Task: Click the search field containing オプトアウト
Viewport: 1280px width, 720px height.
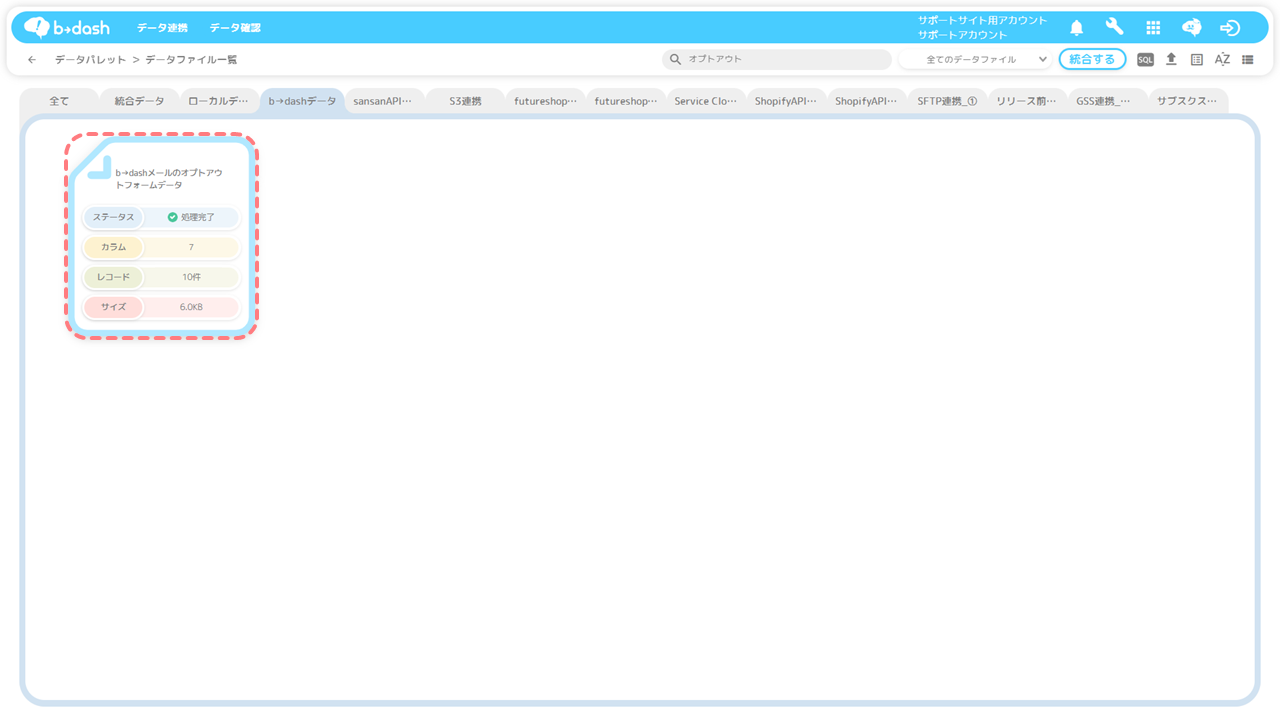Action: 777,59
